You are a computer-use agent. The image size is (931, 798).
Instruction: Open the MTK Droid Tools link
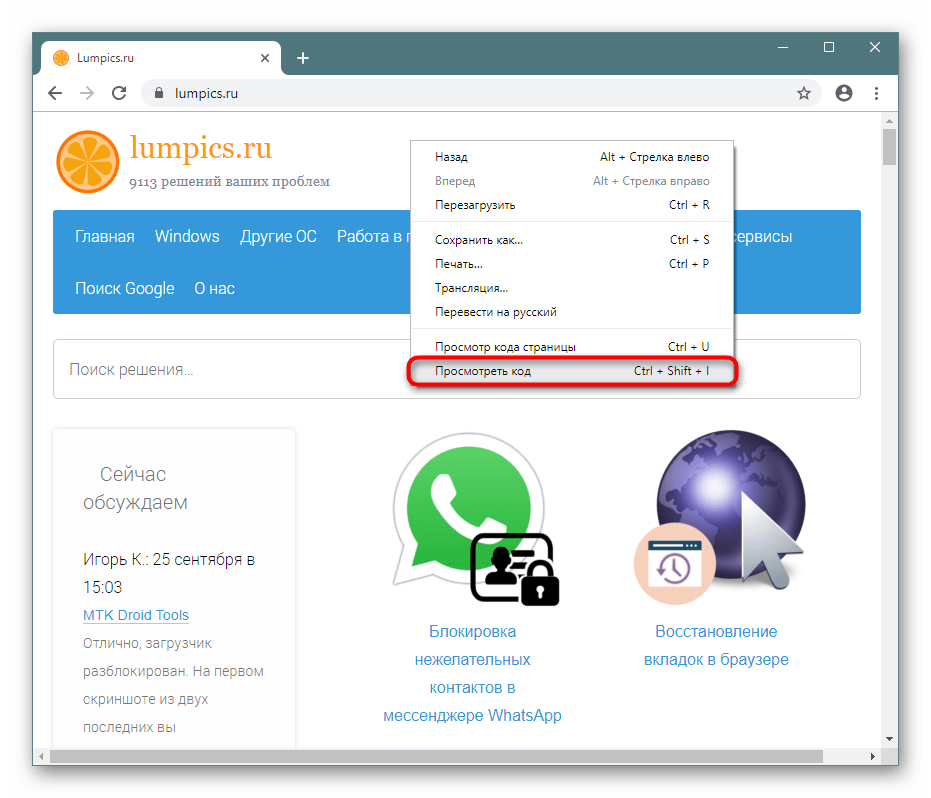[x=136, y=615]
